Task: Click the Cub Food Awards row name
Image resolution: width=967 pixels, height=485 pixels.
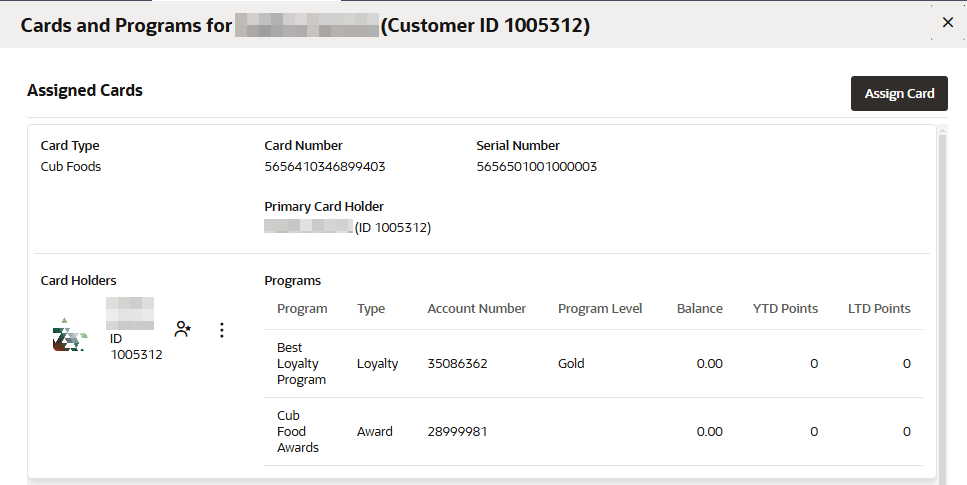Action: click(298, 431)
